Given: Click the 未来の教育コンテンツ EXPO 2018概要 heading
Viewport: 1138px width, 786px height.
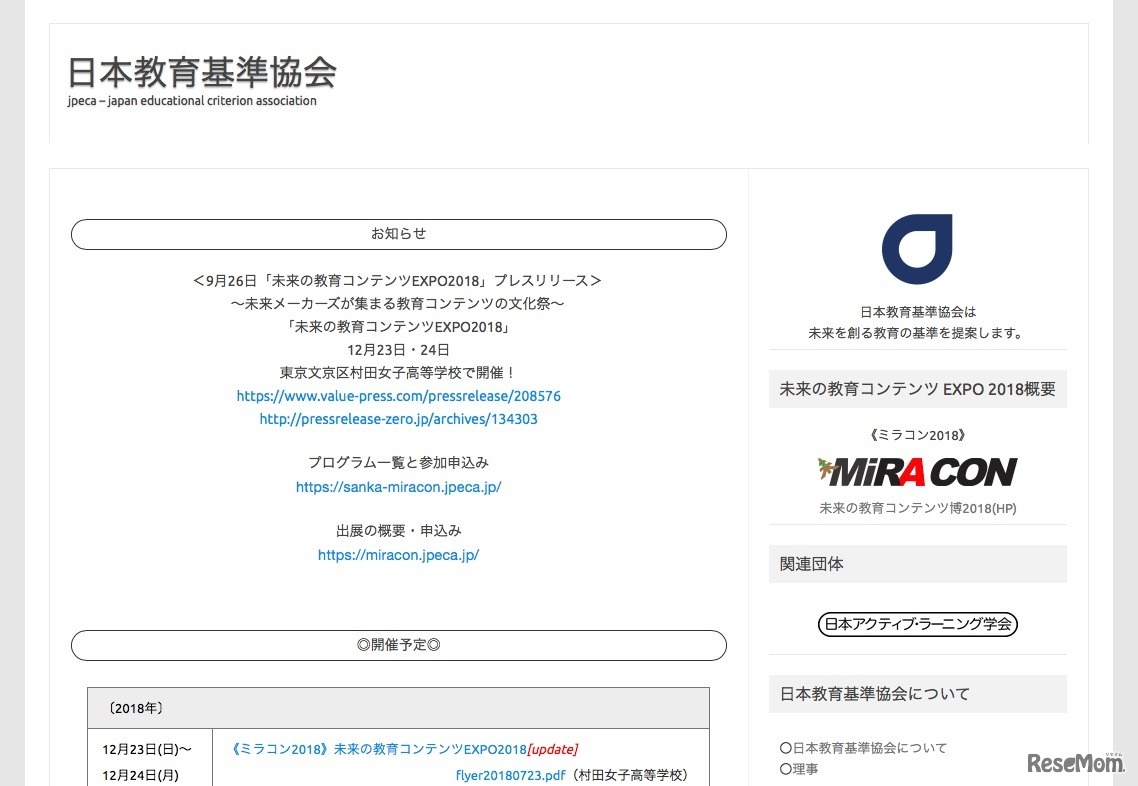Looking at the screenshot, I should (x=917, y=389).
